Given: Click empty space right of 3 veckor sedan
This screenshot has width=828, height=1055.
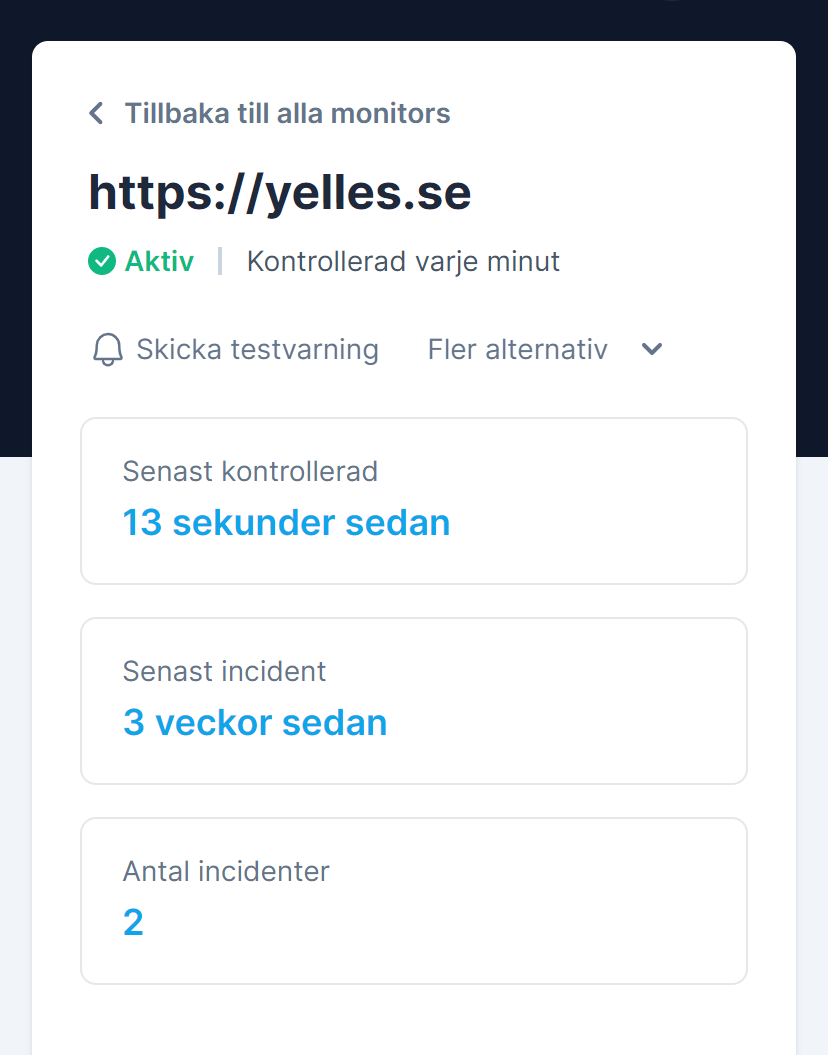Looking at the screenshot, I should pos(570,722).
